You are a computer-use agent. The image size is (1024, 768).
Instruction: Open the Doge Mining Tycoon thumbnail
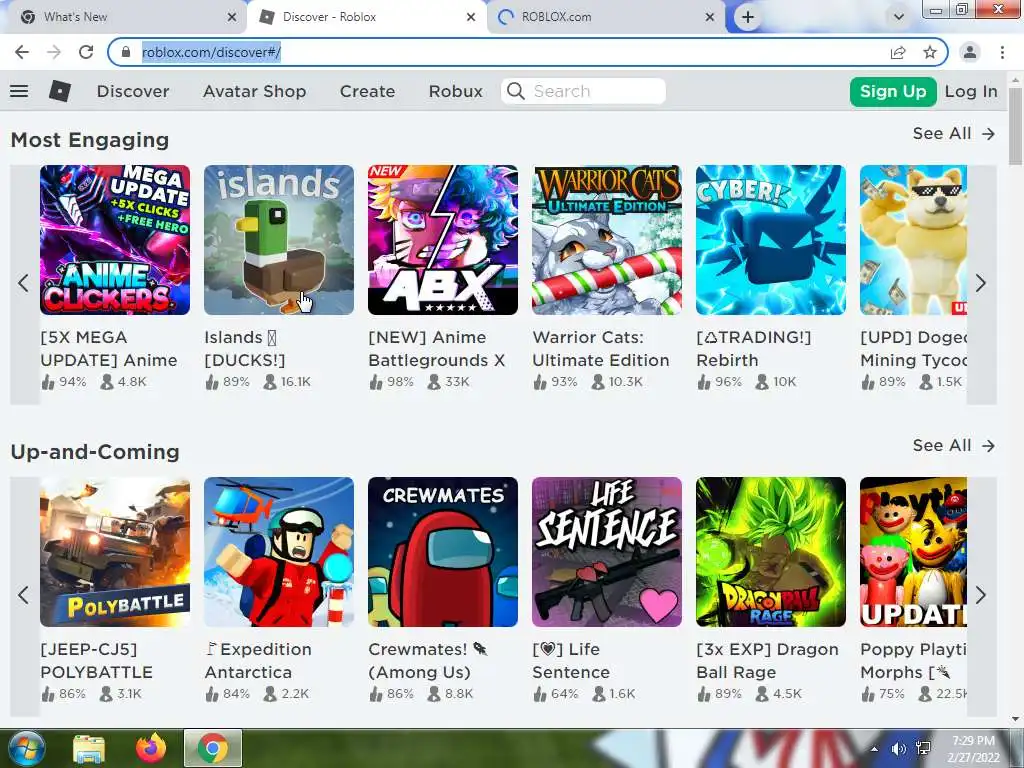(x=913, y=240)
